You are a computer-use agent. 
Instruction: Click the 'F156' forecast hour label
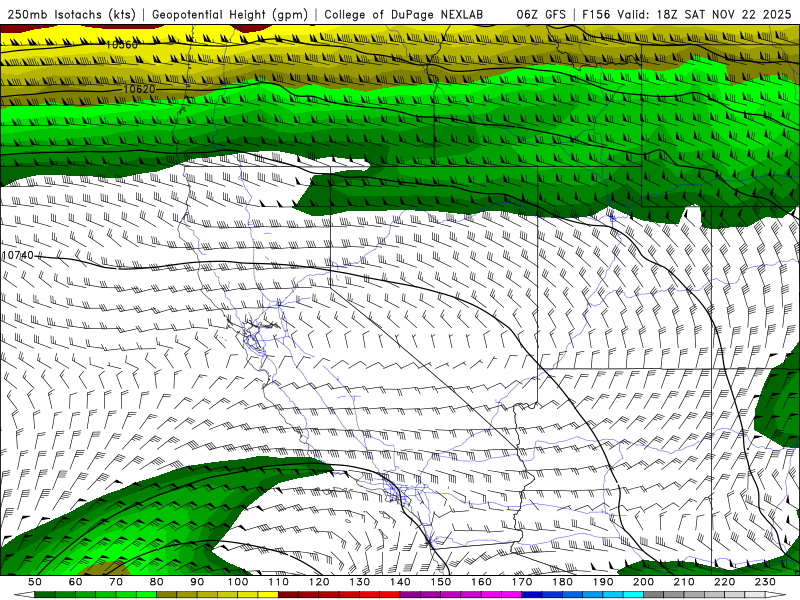[596, 15]
